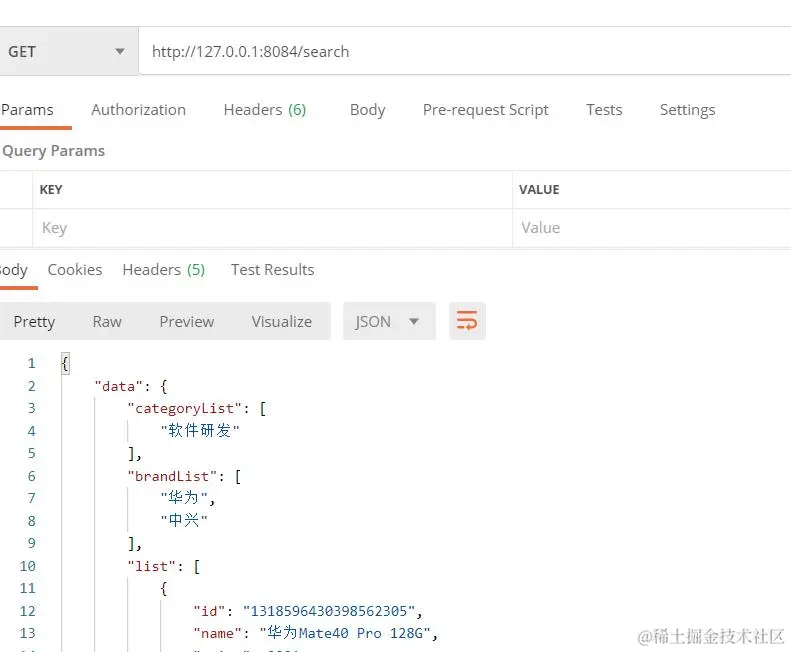
Task: Open the GET method dropdown
Action: (68, 51)
